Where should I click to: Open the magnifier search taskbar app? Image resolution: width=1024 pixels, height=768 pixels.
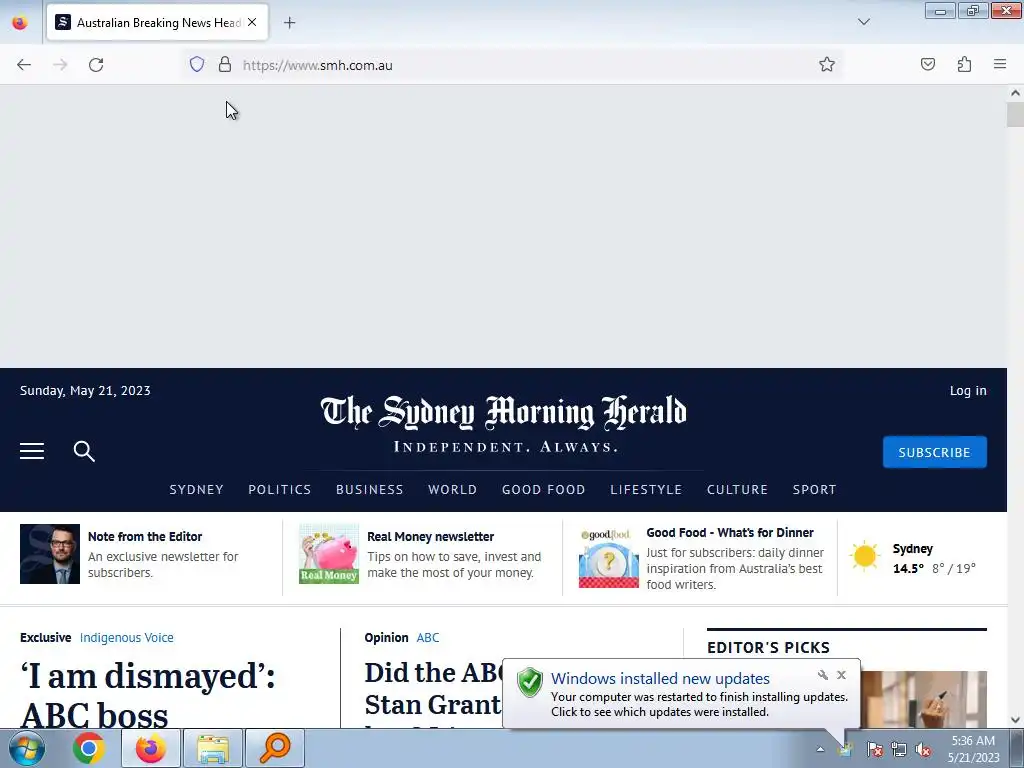[275, 748]
